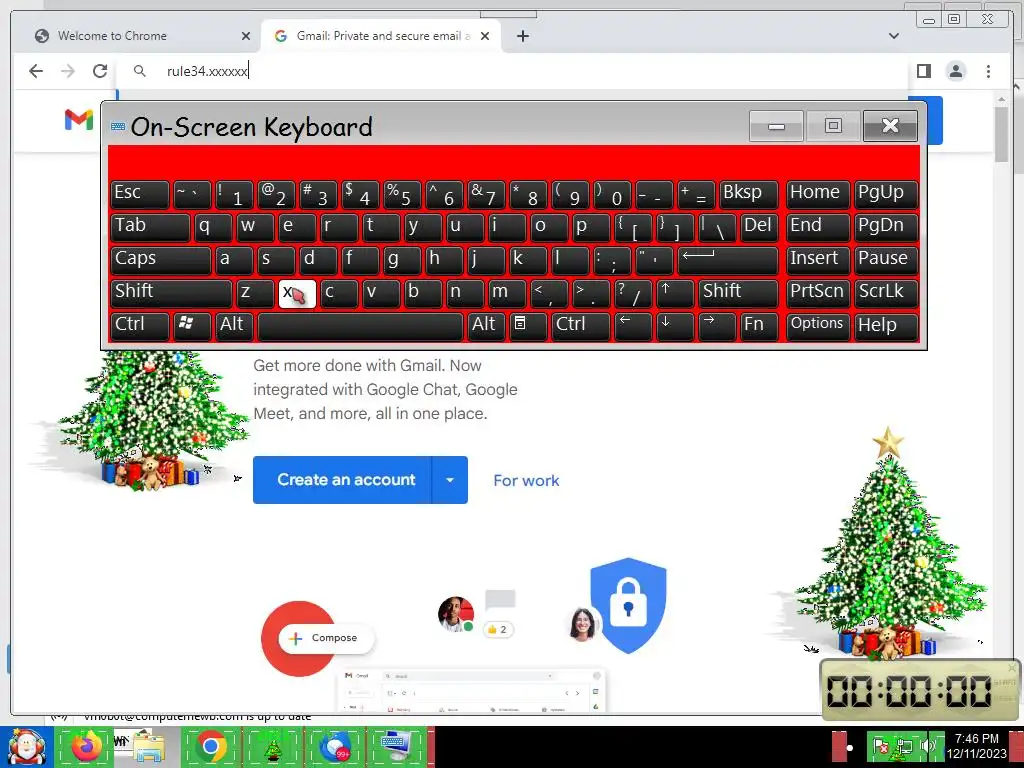Tap the Tab key on the keyboard

coord(150,227)
